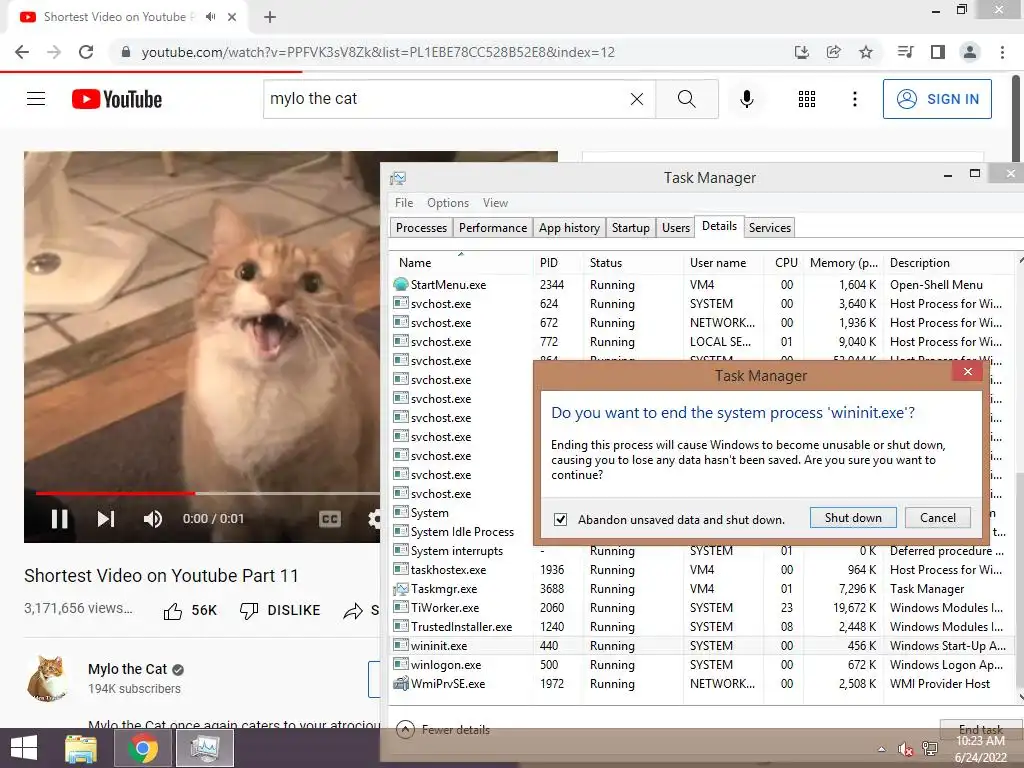The height and width of the screenshot is (768, 1024).
Task: Mute the video volume speaker
Action: pyautogui.click(x=153, y=519)
